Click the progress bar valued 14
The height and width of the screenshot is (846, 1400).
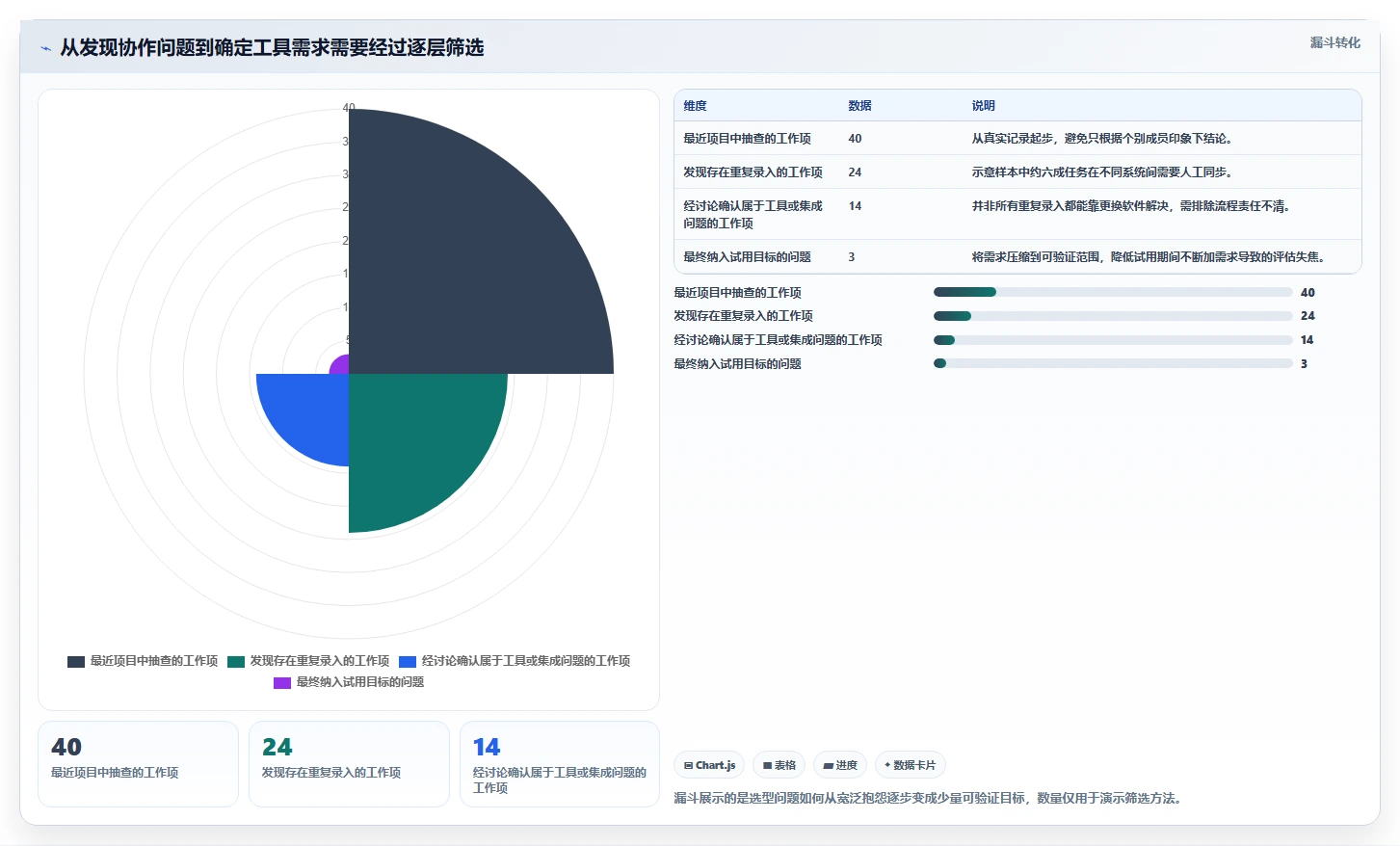[x=1113, y=340]
